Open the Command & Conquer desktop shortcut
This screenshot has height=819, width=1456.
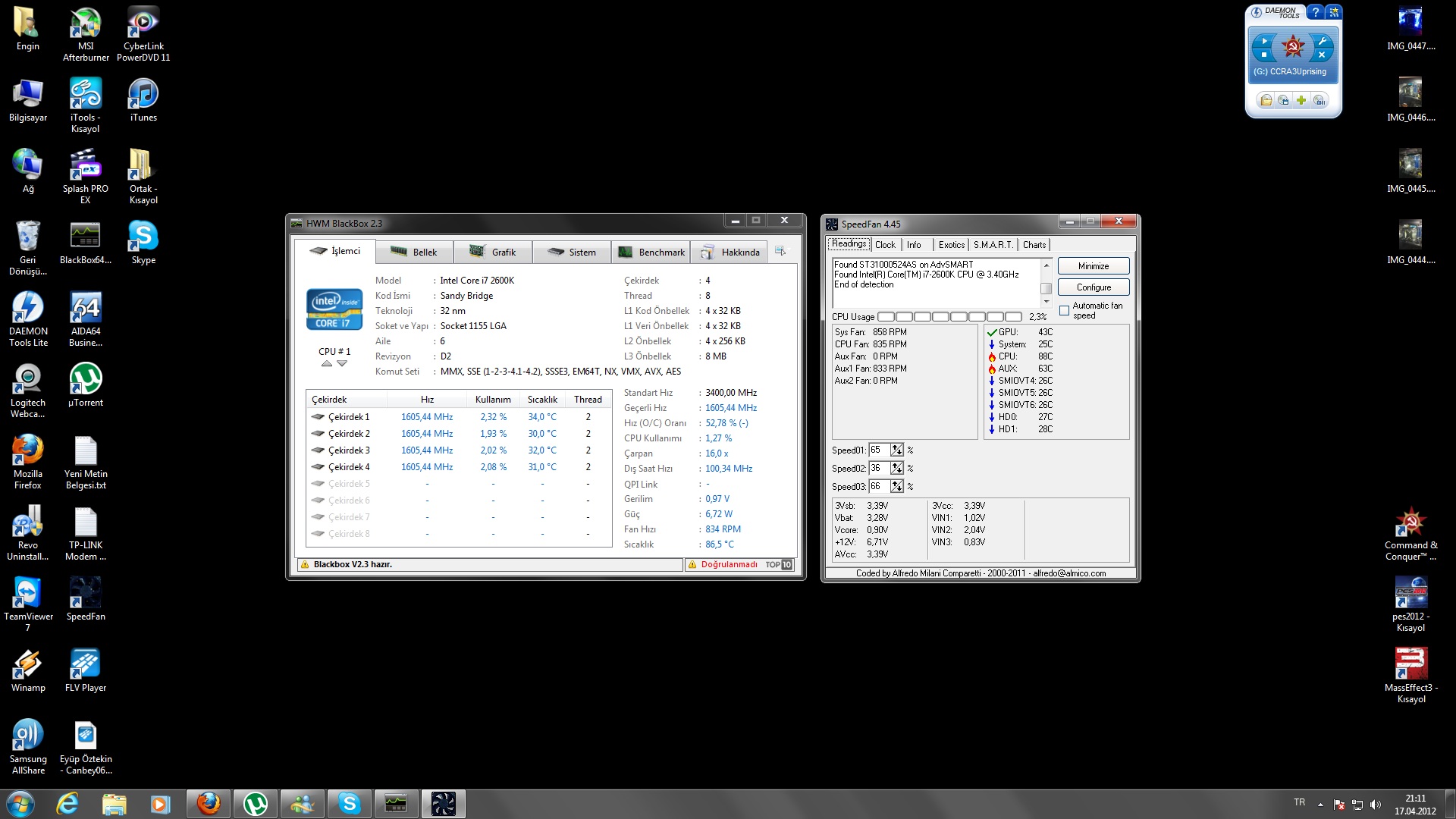[x=1410, y=534]
